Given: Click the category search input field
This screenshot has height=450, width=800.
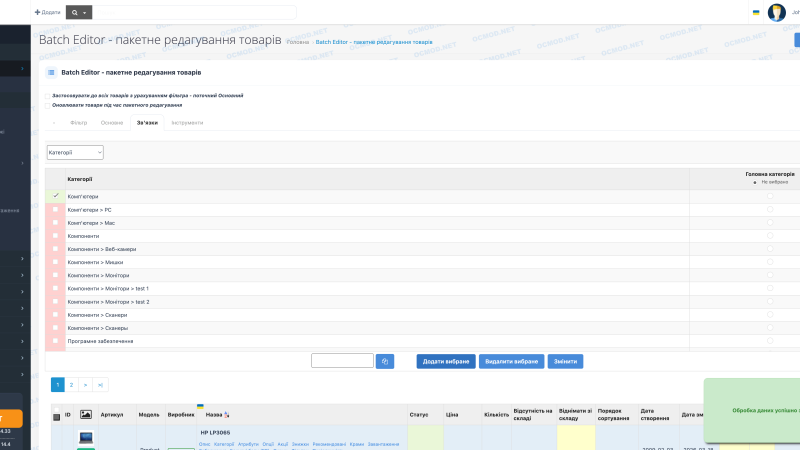Looking at the screenshot, I should [x=342, y=361].
